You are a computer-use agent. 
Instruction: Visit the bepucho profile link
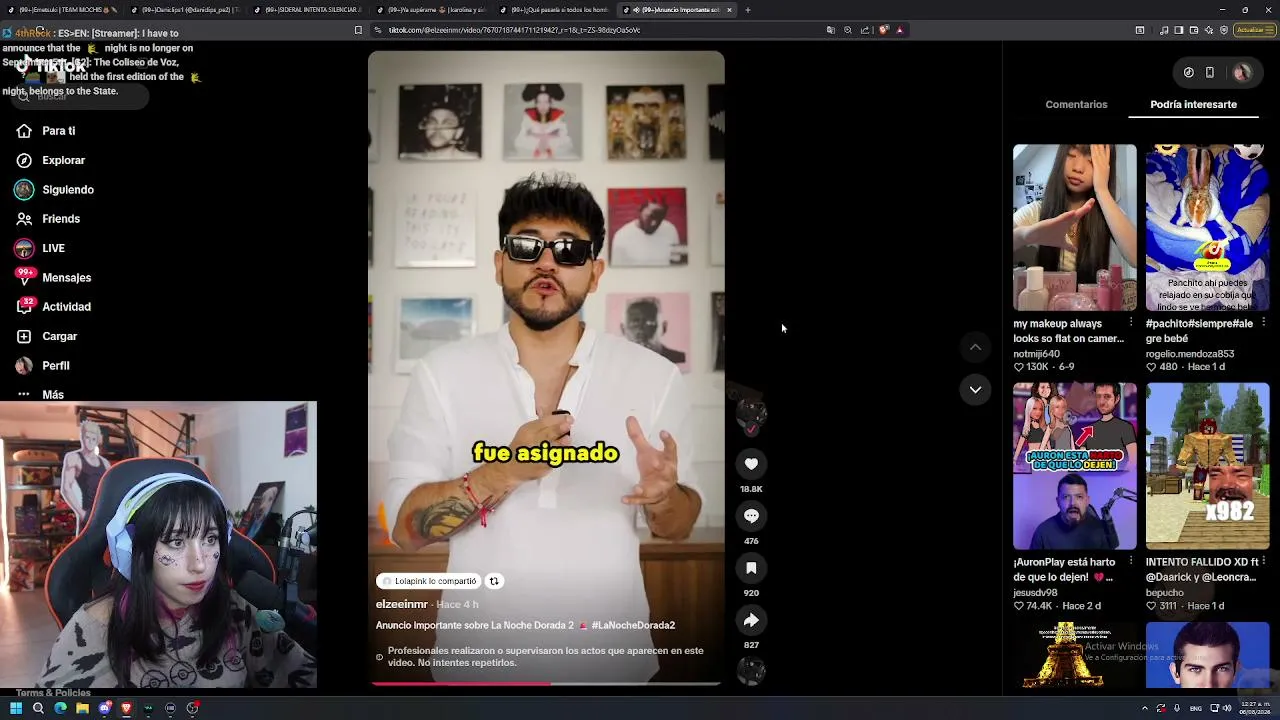point(1165,593)
